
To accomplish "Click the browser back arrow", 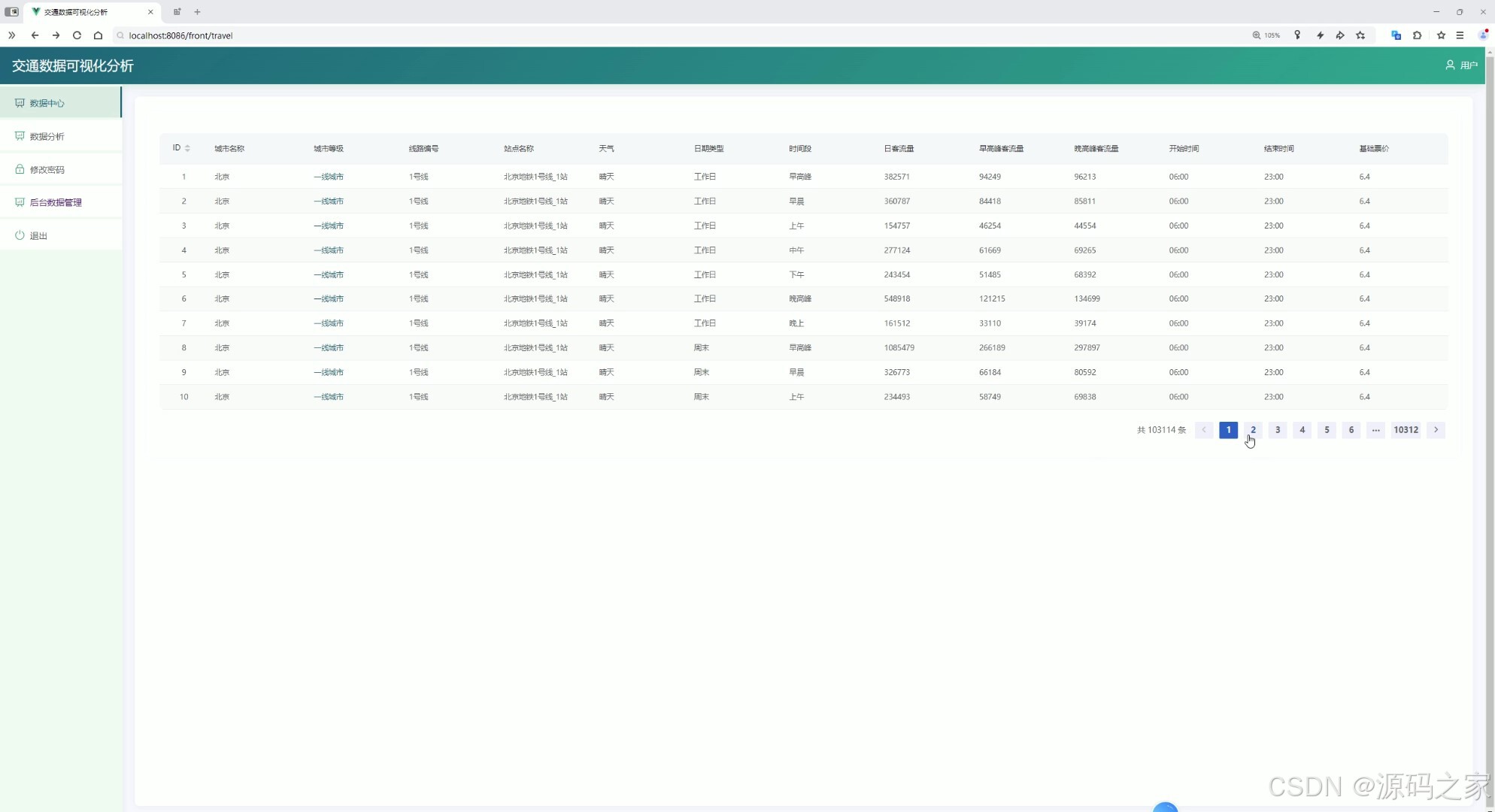I will tap(35, 35).
